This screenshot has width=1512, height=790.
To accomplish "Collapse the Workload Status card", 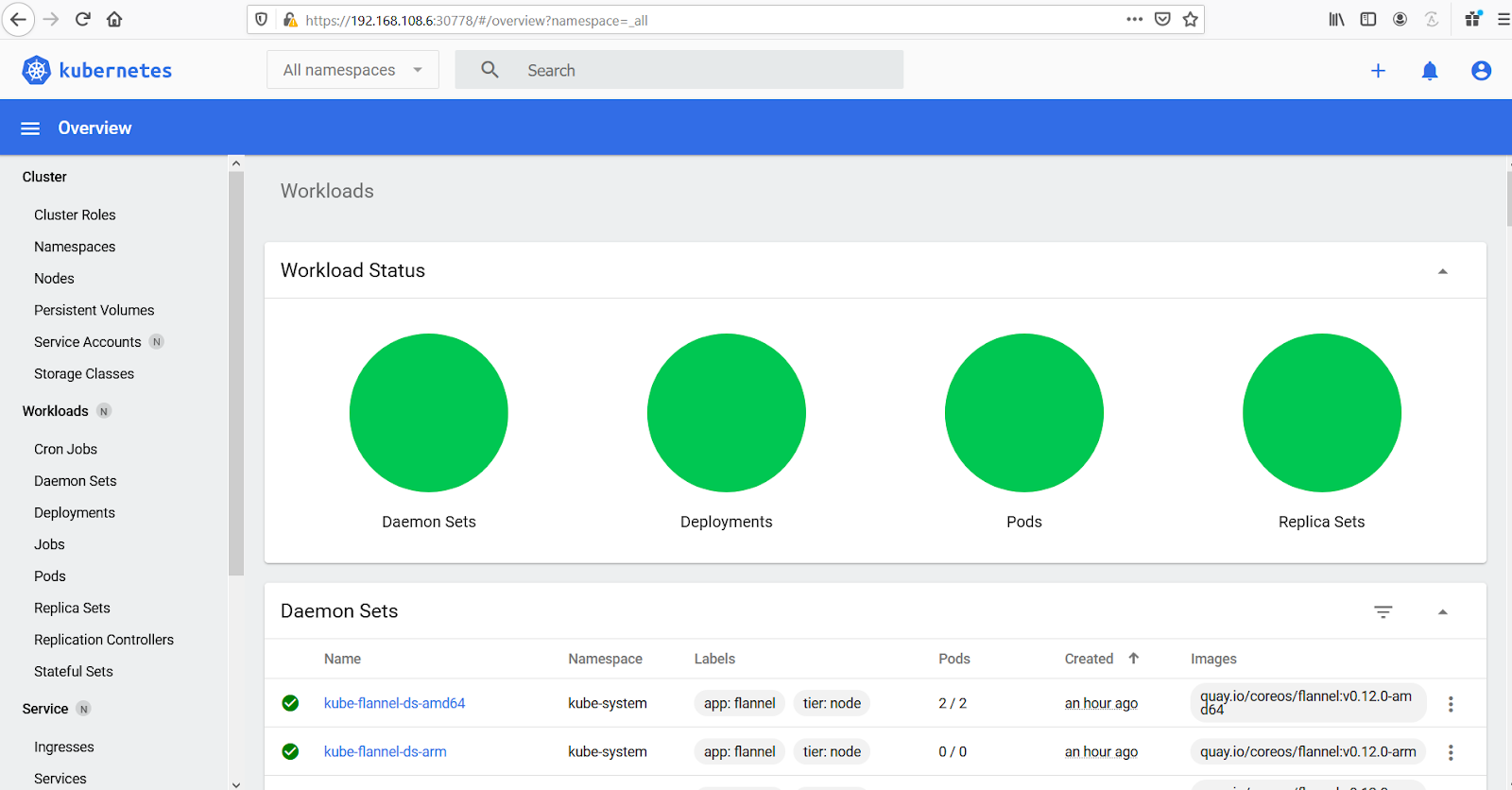I will tap(1442, 271).
